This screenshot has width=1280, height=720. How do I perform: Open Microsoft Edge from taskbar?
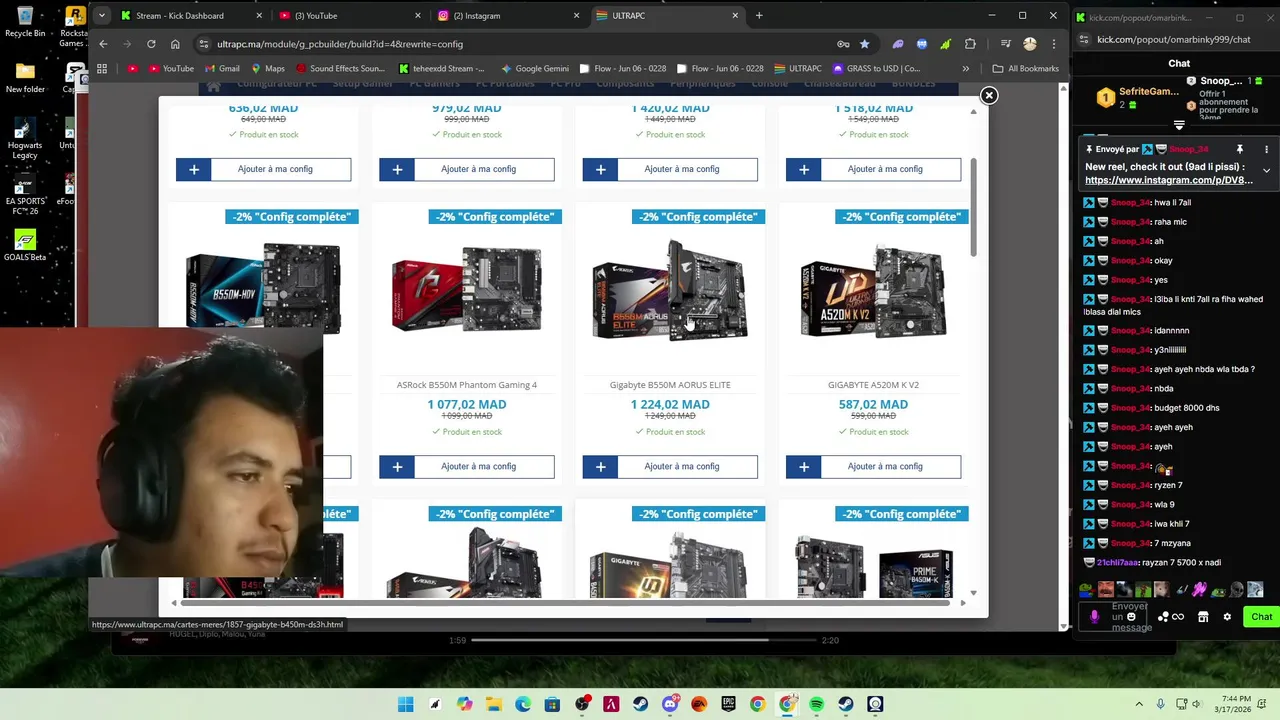(523, 704)
